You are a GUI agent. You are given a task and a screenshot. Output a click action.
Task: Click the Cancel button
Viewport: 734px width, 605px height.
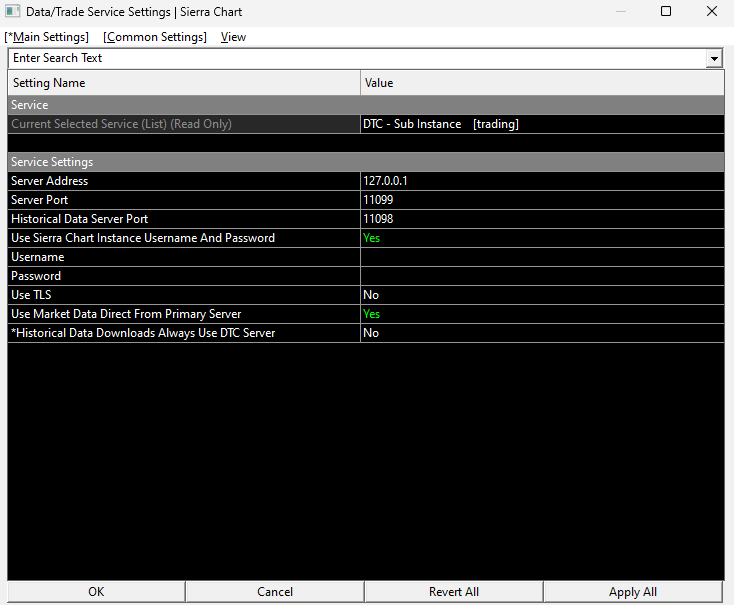(x=275, y=592)
